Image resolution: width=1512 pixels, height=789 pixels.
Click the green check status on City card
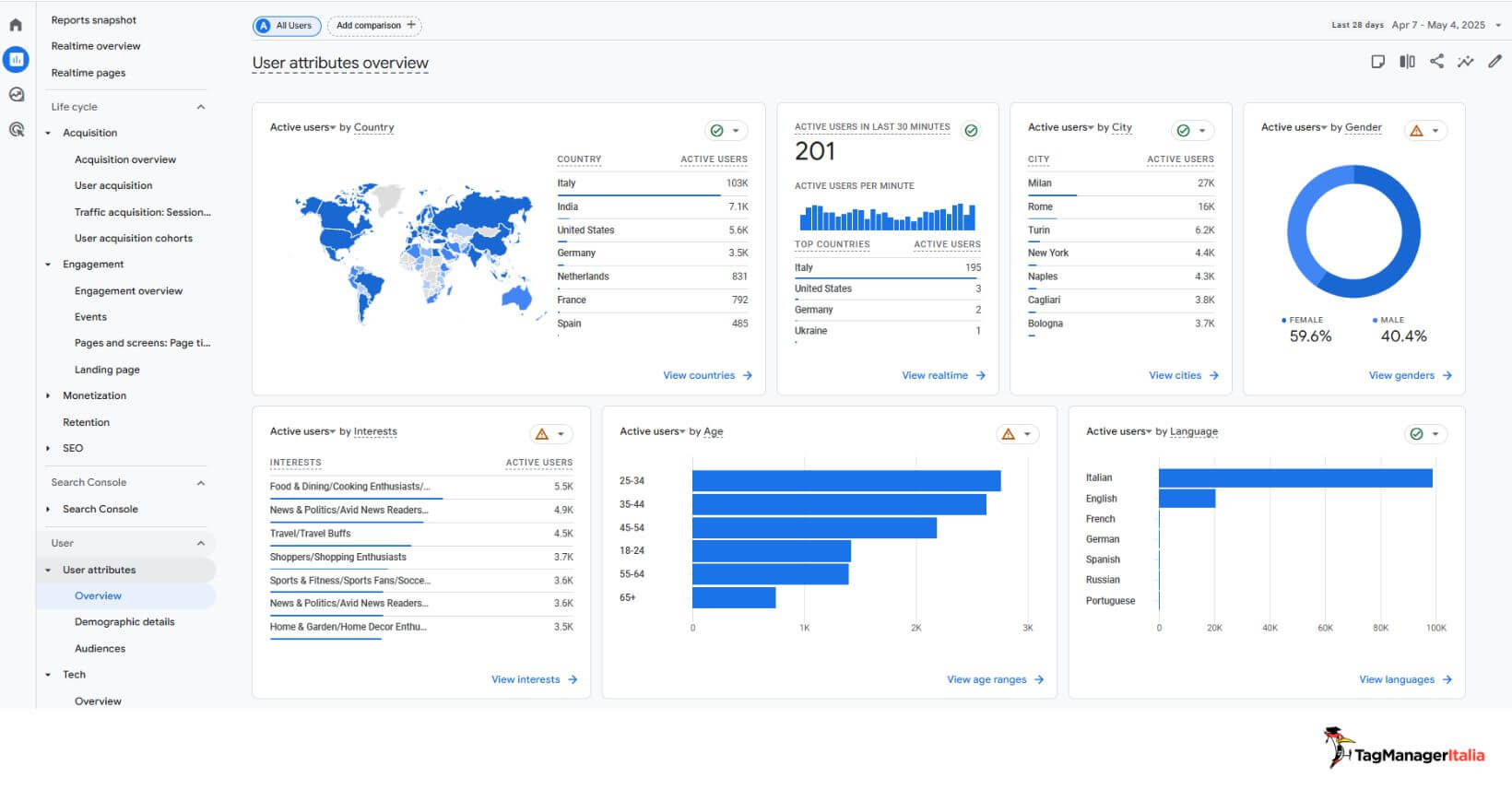pyautogui.click(x=1183, y=131)
